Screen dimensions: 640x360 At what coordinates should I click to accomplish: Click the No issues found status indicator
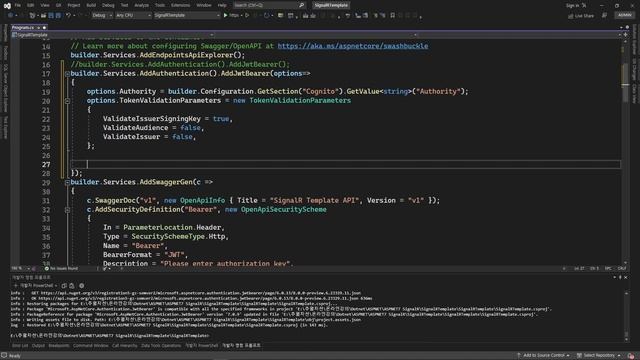61,269
